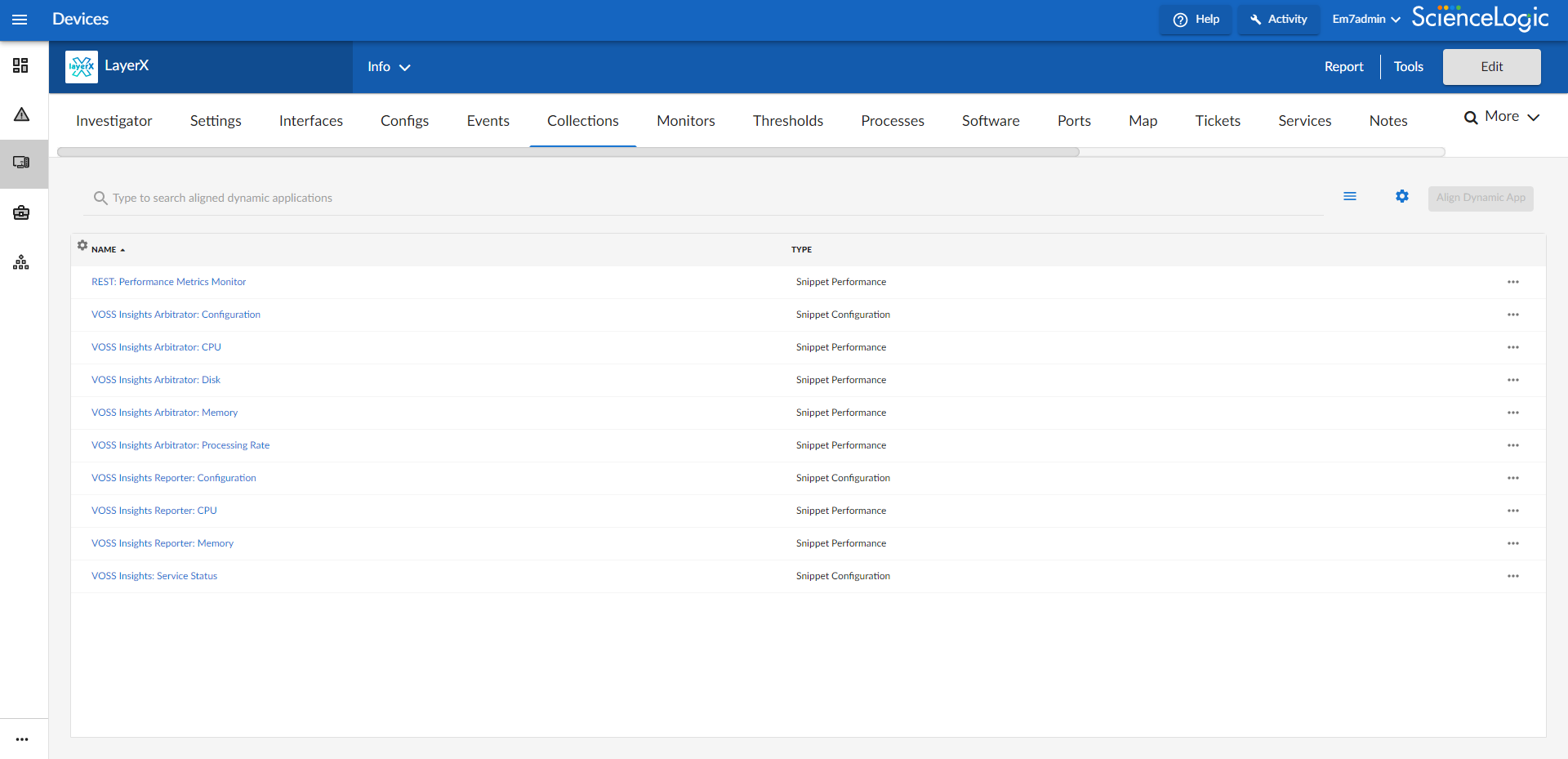Screen dimensions: 1568x759
Task: Open VOSS Insights Arbitrator: Memory link
Action: click(x=164, y=413)
